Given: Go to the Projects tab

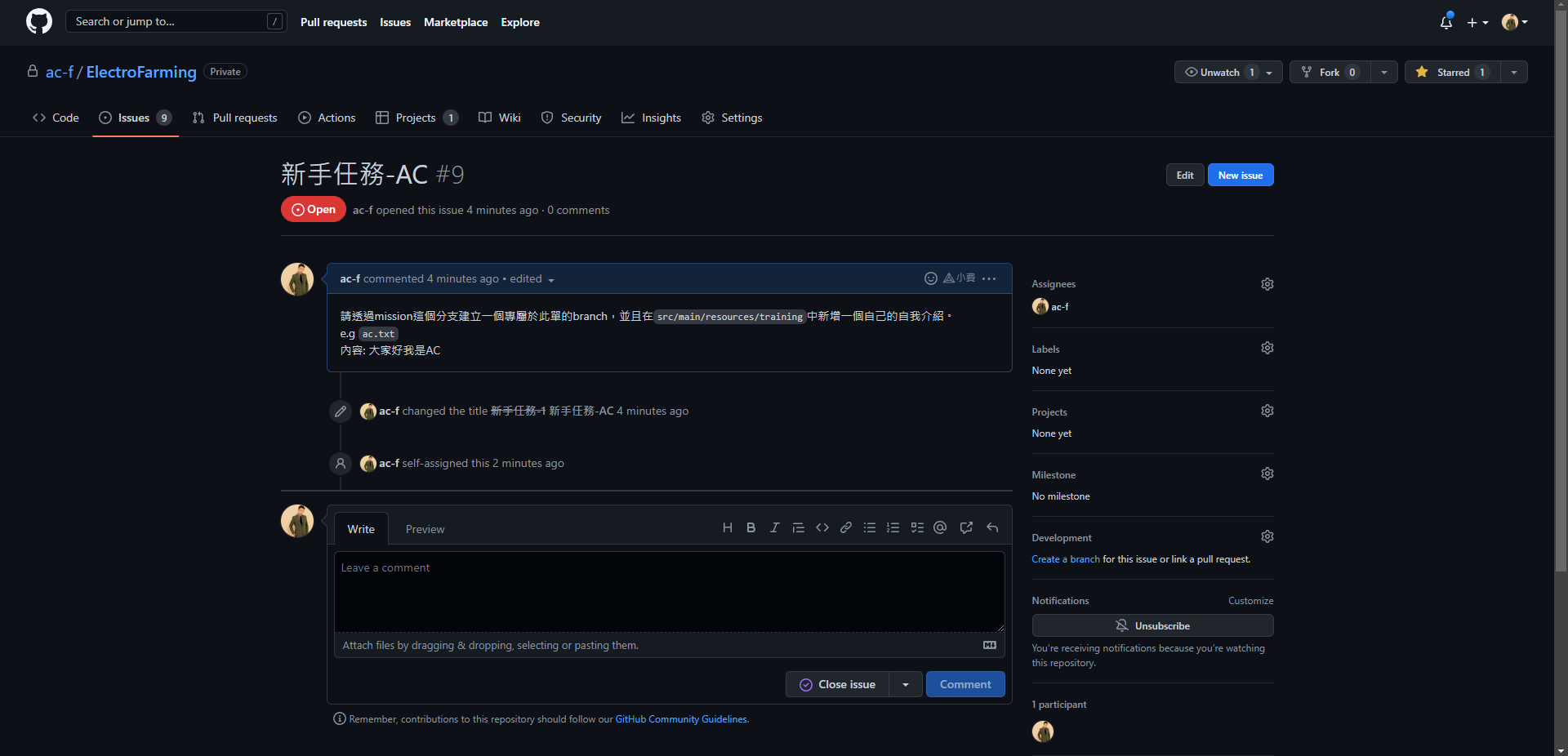Looking at the screenshot, I should (416, 118).
